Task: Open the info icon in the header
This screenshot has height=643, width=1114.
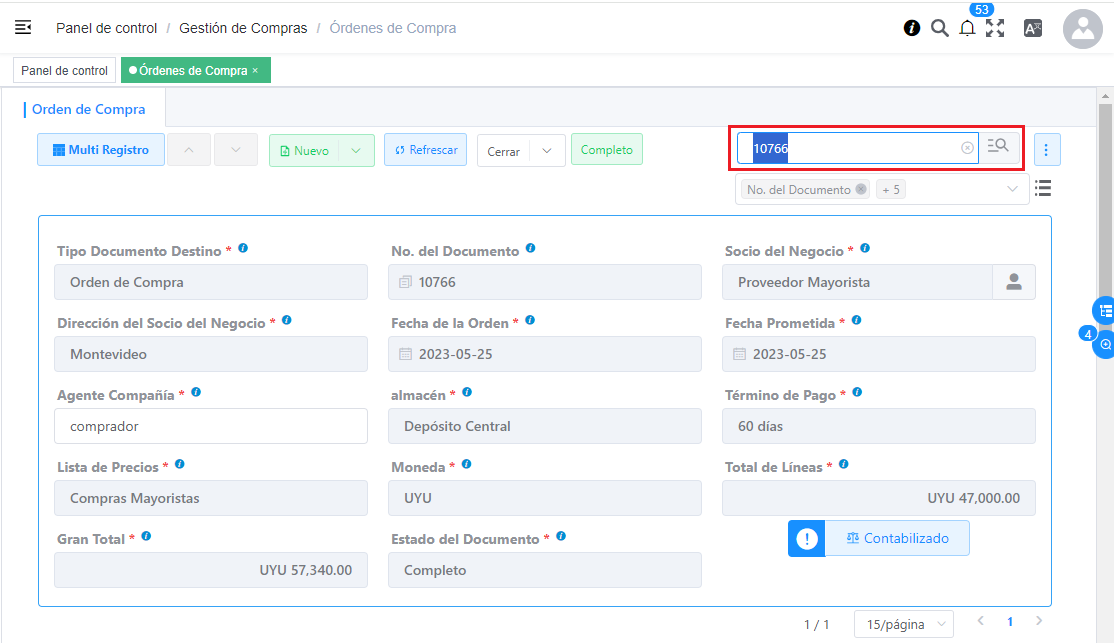Action: coord(912,28)
